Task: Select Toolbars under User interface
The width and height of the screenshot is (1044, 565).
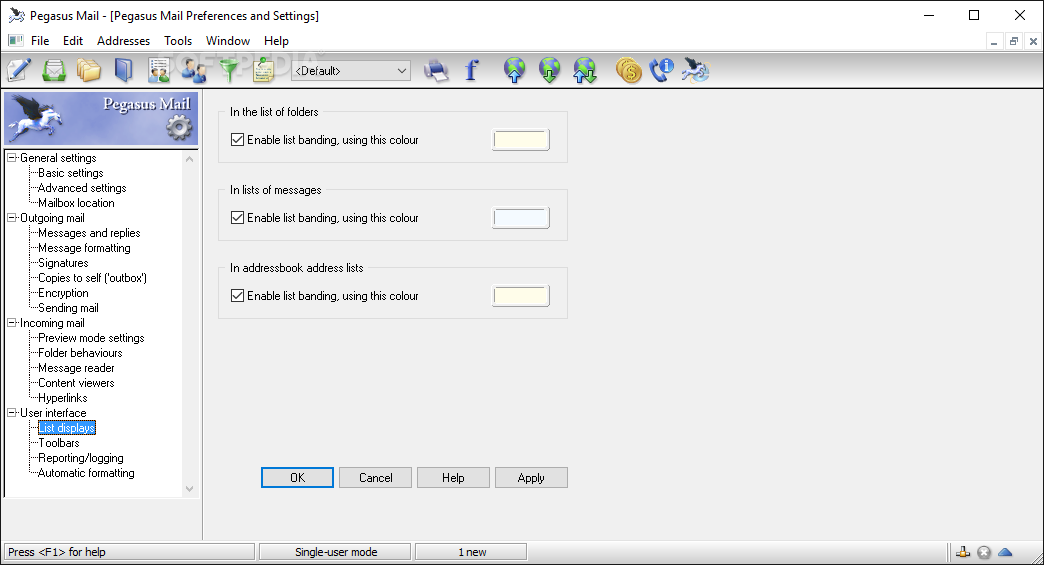Action: coord(59,443)
